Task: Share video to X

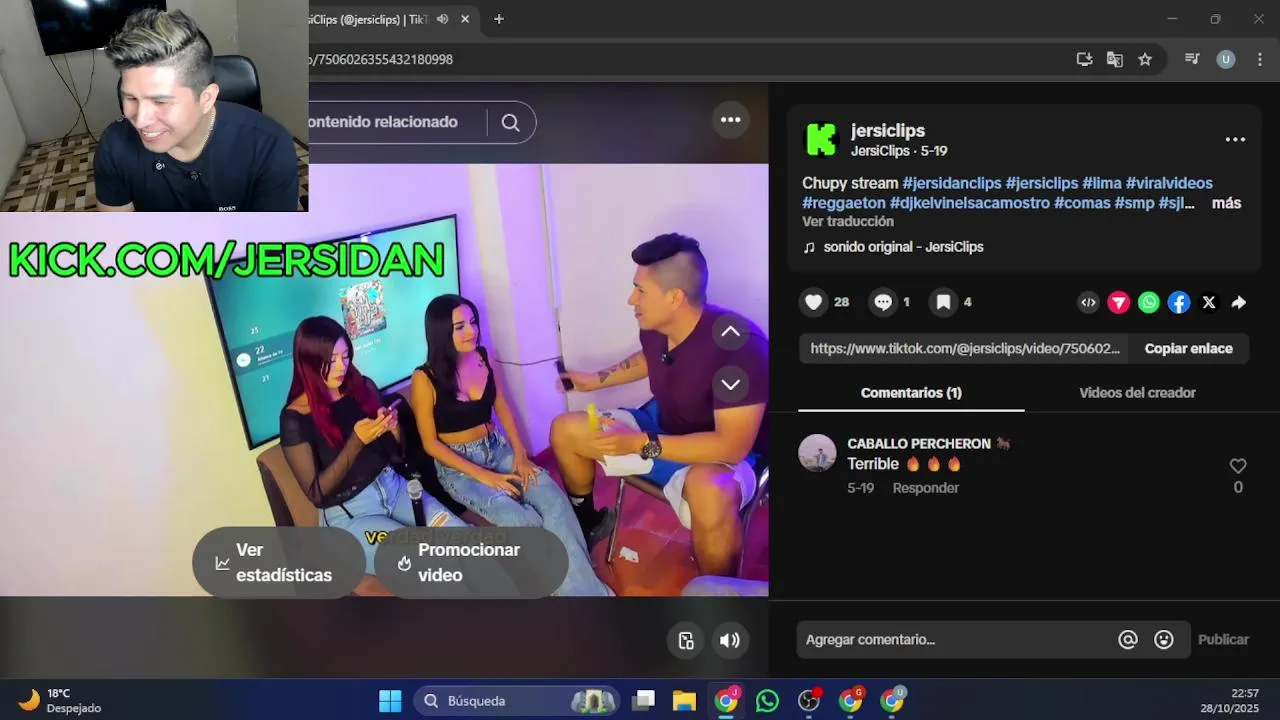Action: click(1209, 302)
